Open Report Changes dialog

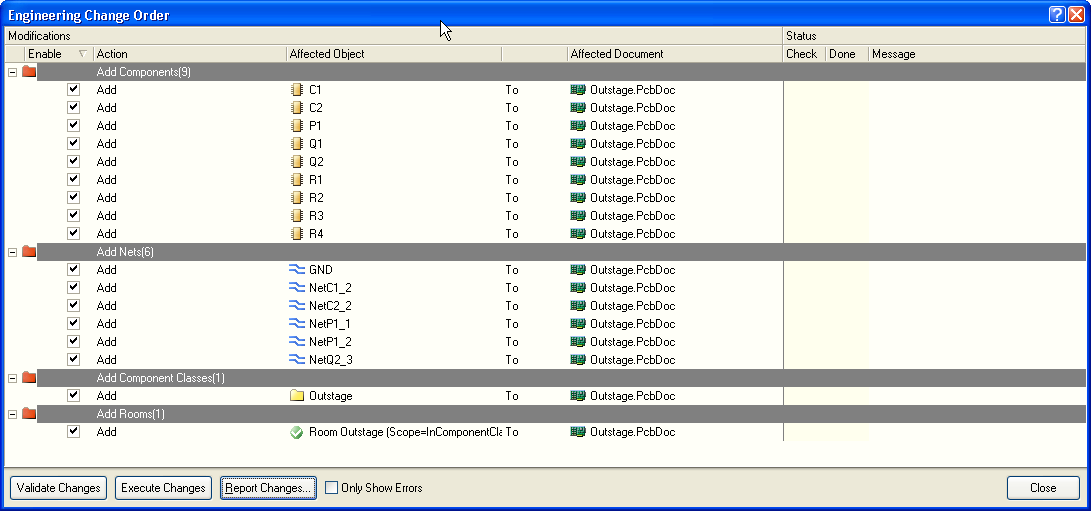268,488
